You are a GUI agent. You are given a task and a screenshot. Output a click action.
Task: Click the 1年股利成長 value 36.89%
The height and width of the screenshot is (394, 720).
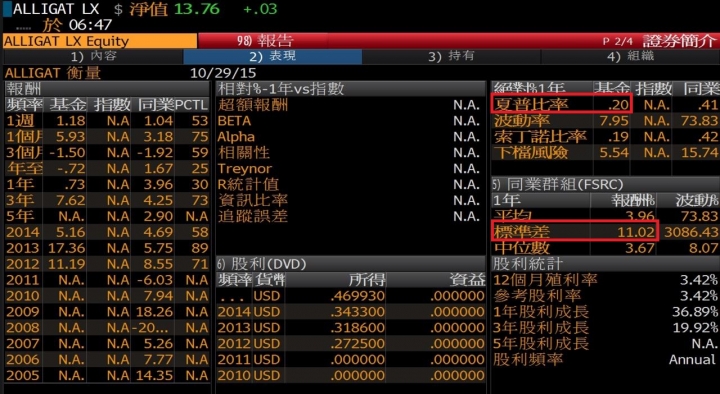click(695, 311)
